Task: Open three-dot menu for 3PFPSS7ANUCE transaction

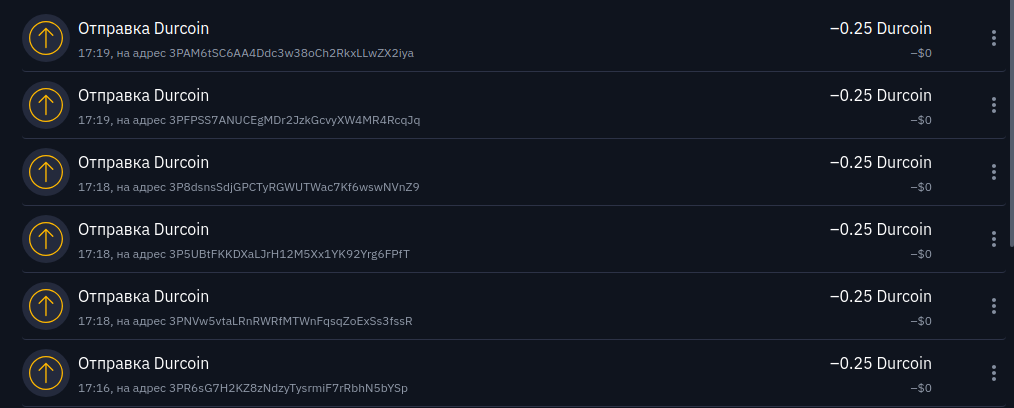Action: coord(993,105)
